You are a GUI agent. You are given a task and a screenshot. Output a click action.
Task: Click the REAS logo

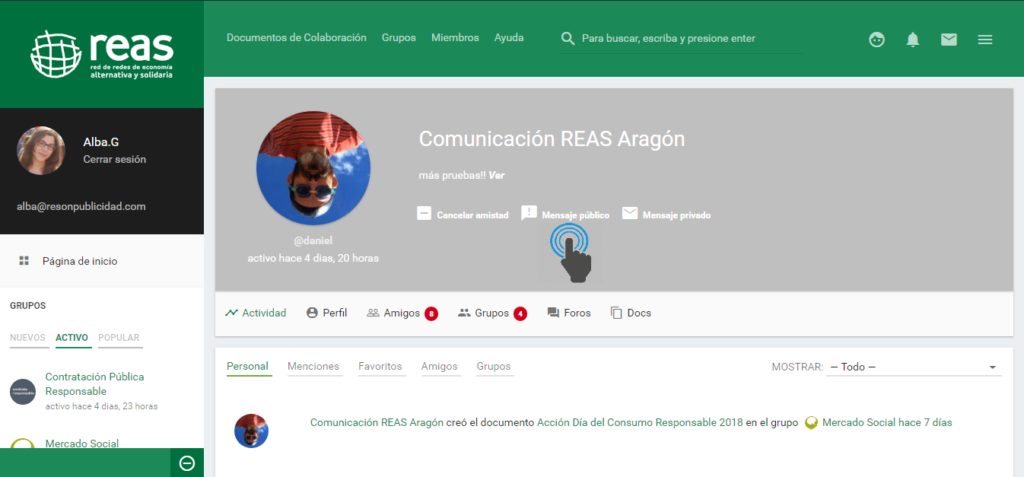coord(102,53)
